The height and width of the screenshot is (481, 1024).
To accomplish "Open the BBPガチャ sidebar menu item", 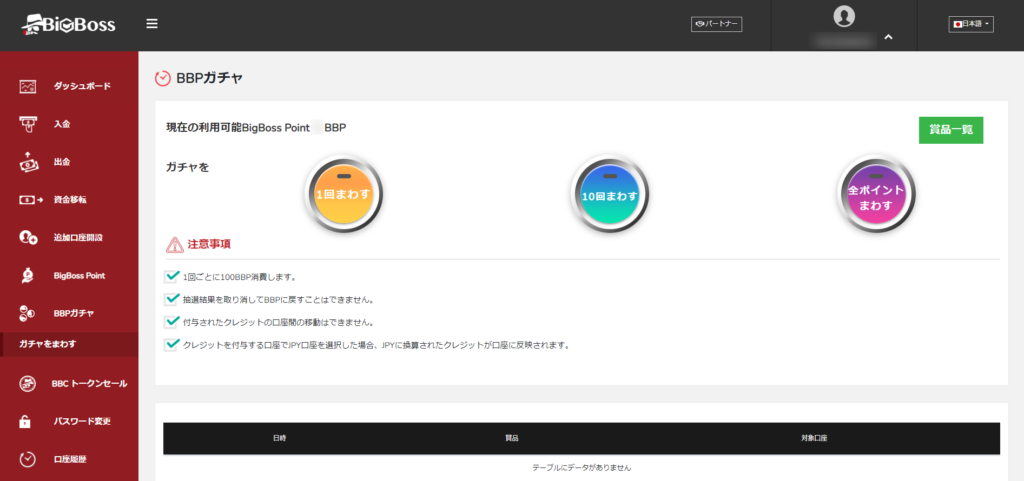I will [73, 313].
